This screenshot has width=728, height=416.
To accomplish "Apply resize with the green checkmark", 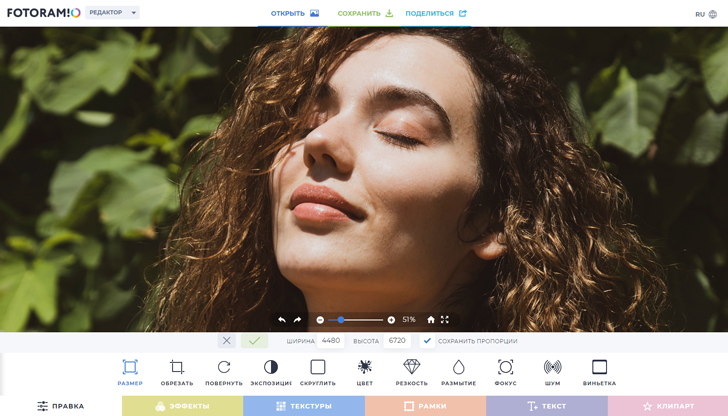I will point(254,341).
